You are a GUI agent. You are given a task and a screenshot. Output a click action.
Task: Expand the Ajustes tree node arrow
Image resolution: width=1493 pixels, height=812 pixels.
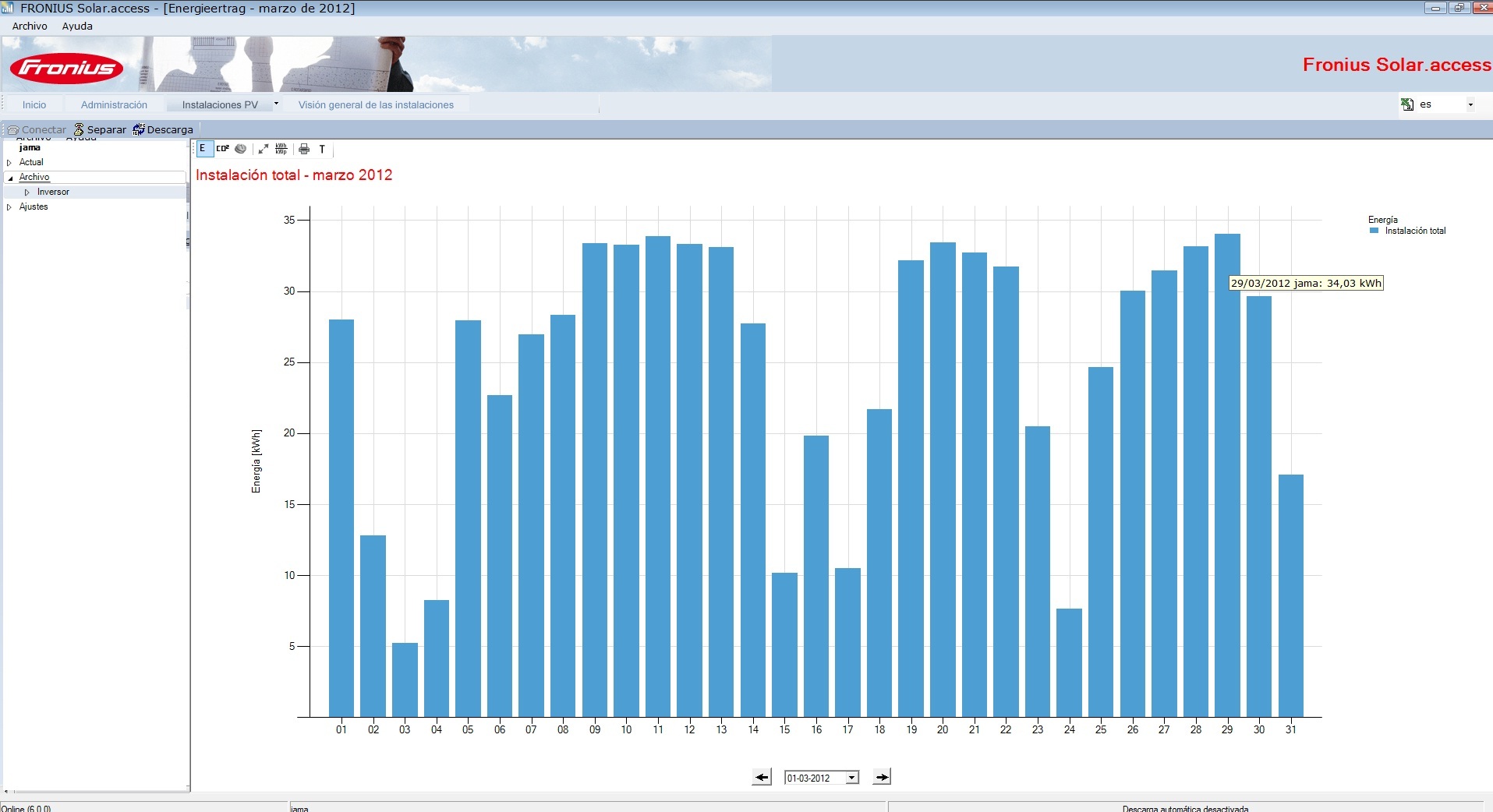pos(9,207)
